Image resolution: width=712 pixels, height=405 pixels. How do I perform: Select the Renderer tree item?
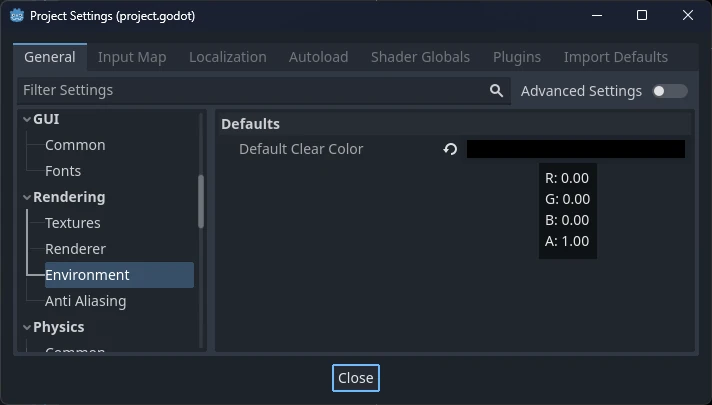pos(75,249)
